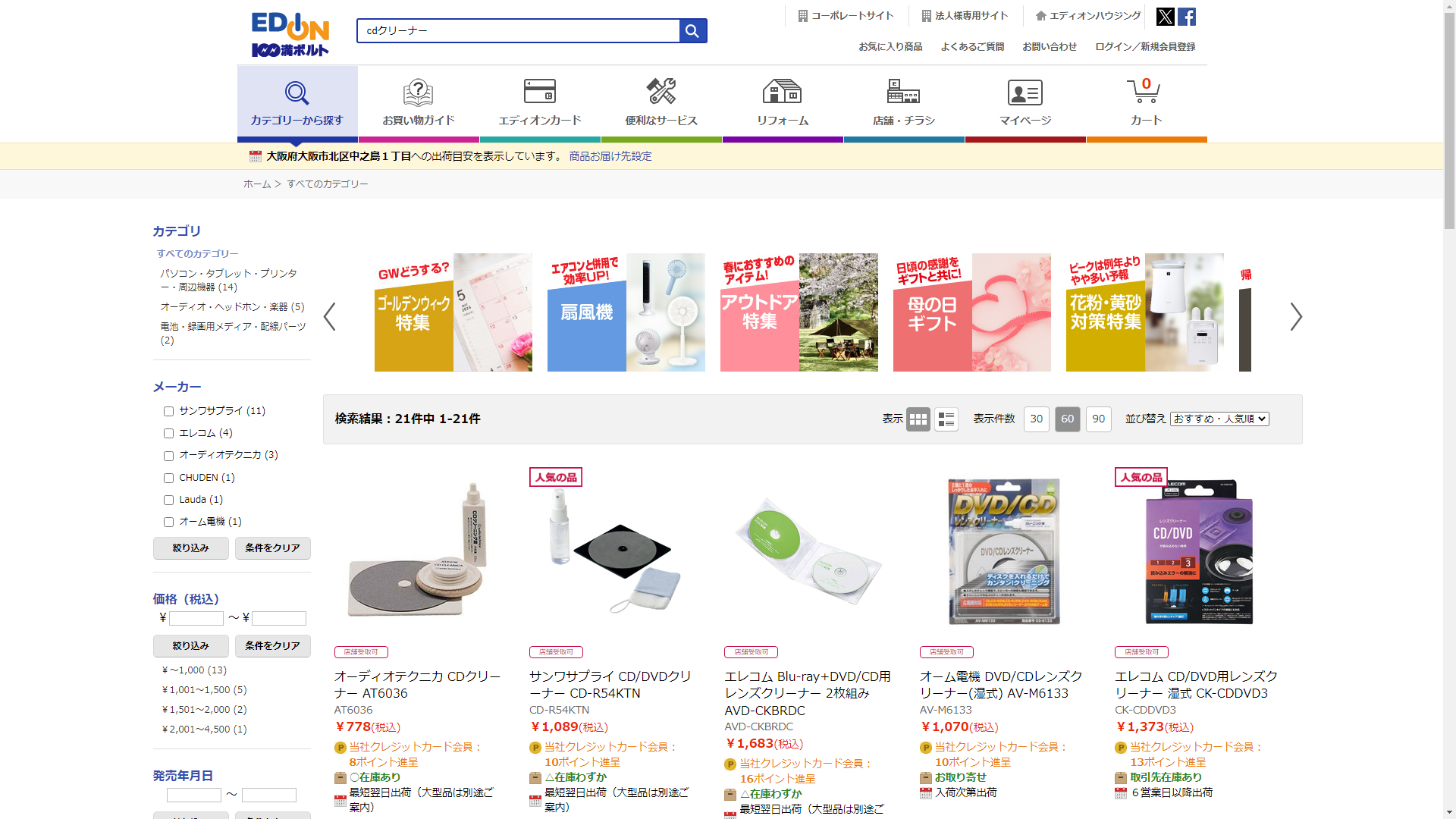Open the X (Twitter) social icon
This screenshot has height=819, width=1456.
click(1165, 17)
